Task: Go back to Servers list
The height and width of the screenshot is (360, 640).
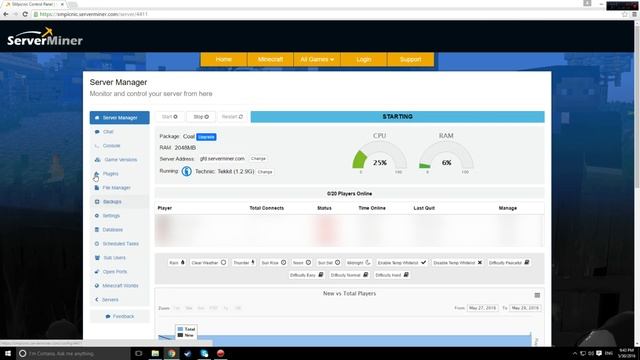Action: [119, 300]
